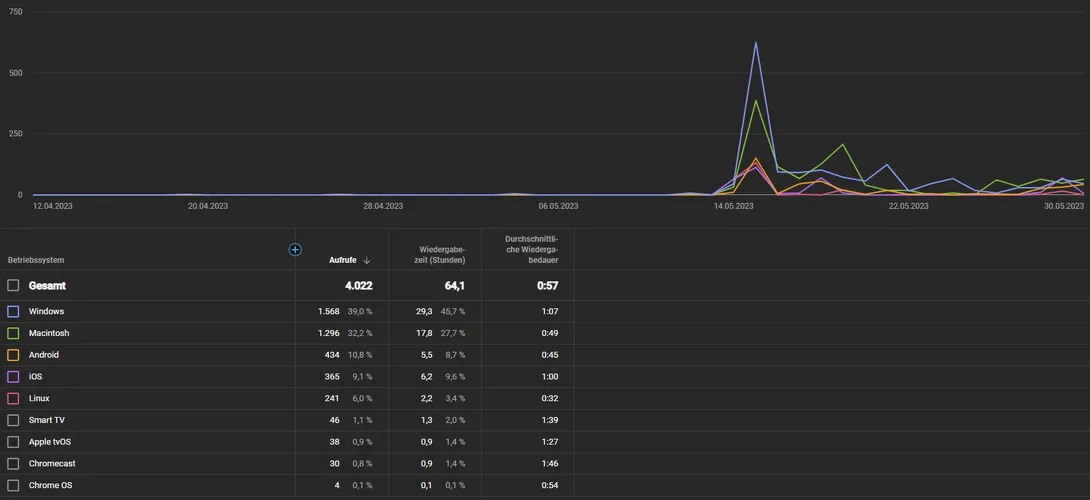
Task: Click the Betriebssystem column header
Action: coord(36,260)
